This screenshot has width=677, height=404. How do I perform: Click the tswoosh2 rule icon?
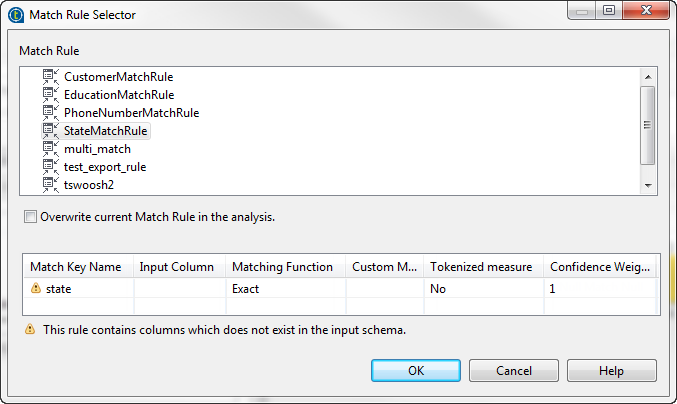click(x=51, y=184)
